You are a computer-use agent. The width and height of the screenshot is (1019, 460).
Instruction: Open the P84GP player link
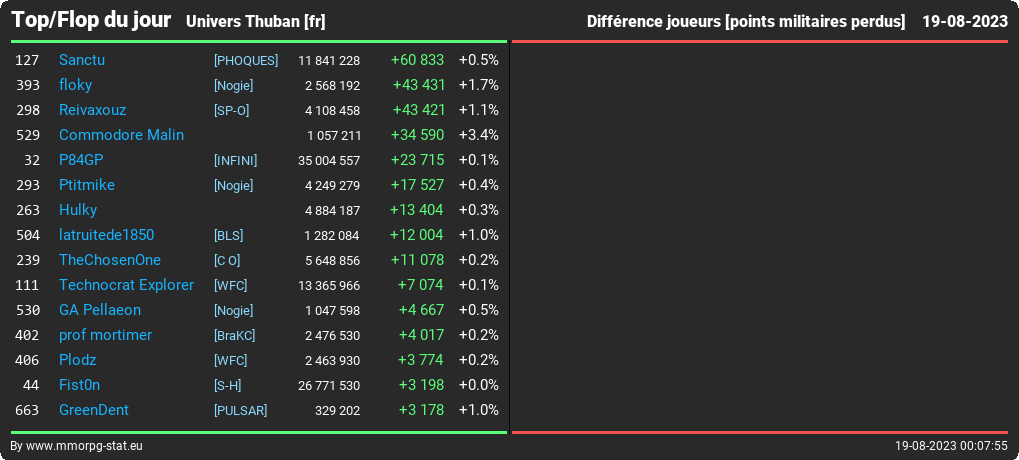tap(81, 160)
